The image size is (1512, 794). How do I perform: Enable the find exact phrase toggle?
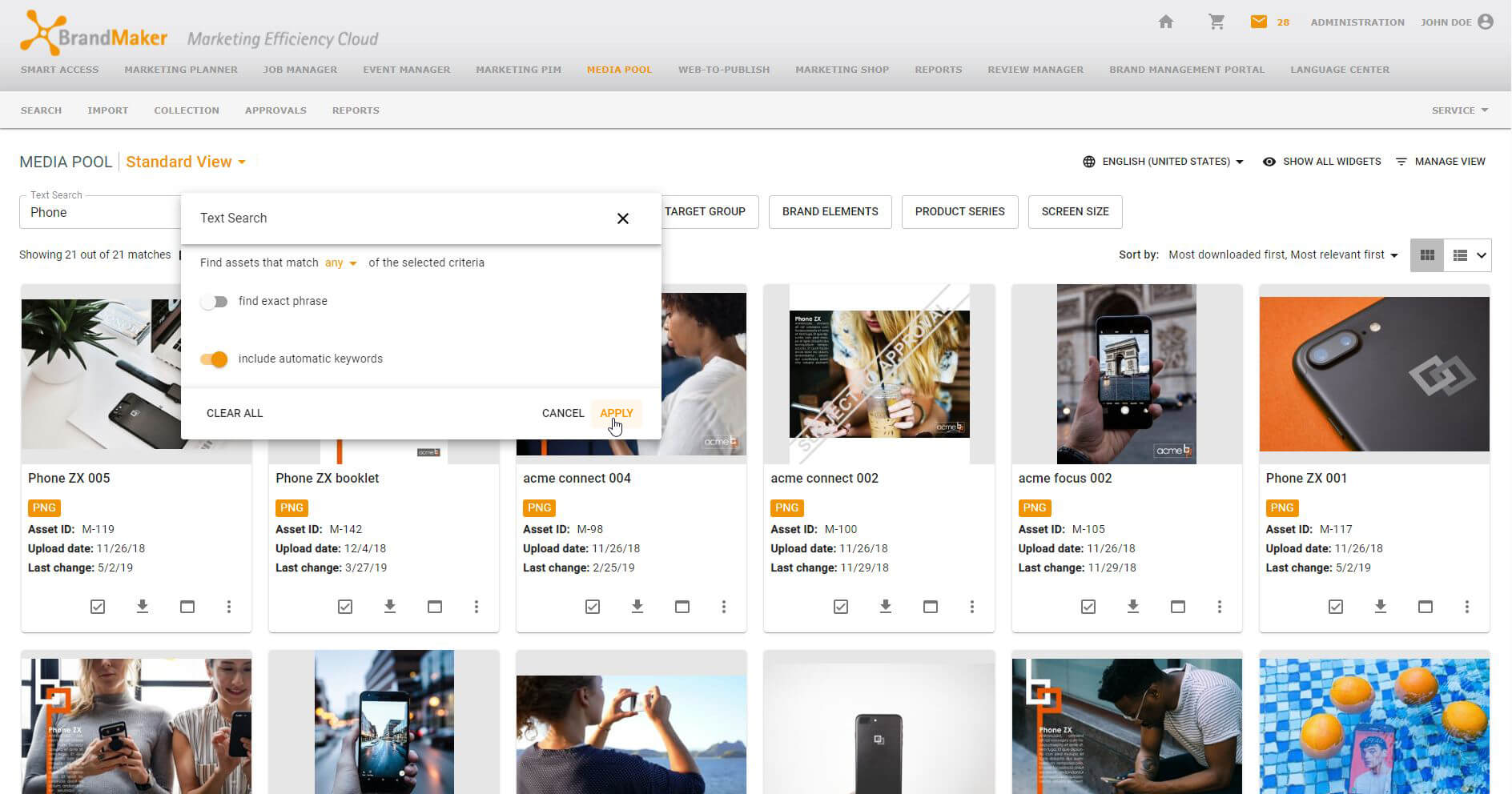click(215, 302)
